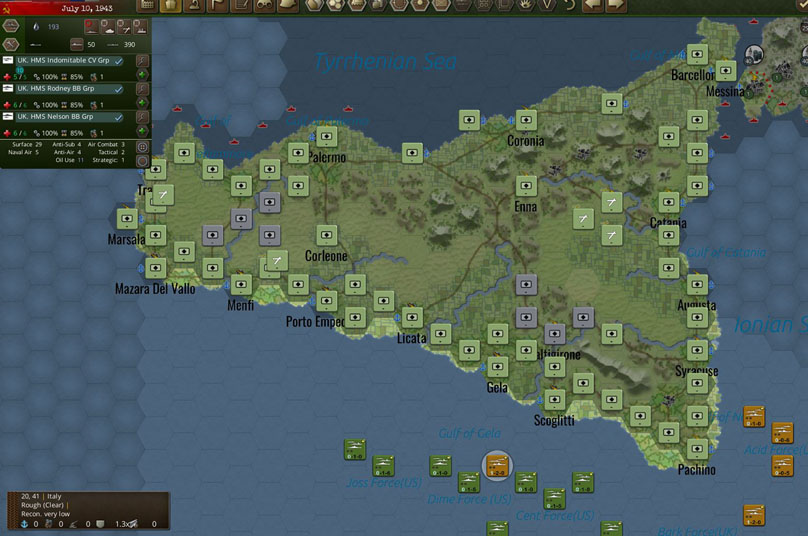This screenshot has width=808, height=536.
Task: Open the research microscope toolbar icon
Action: (x=194, y=5)
